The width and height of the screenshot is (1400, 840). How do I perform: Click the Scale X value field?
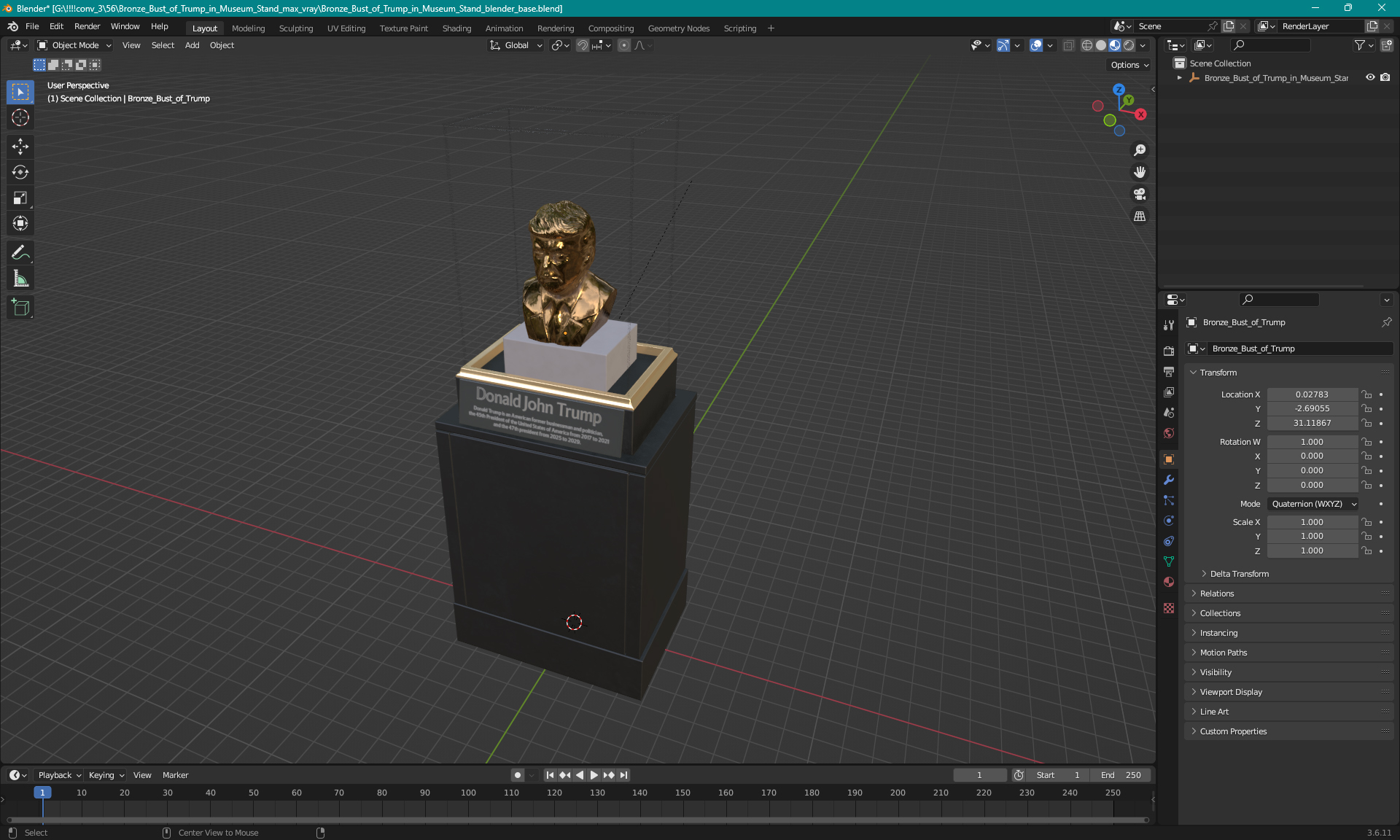pyautogui.click(x=1312, y=522)
